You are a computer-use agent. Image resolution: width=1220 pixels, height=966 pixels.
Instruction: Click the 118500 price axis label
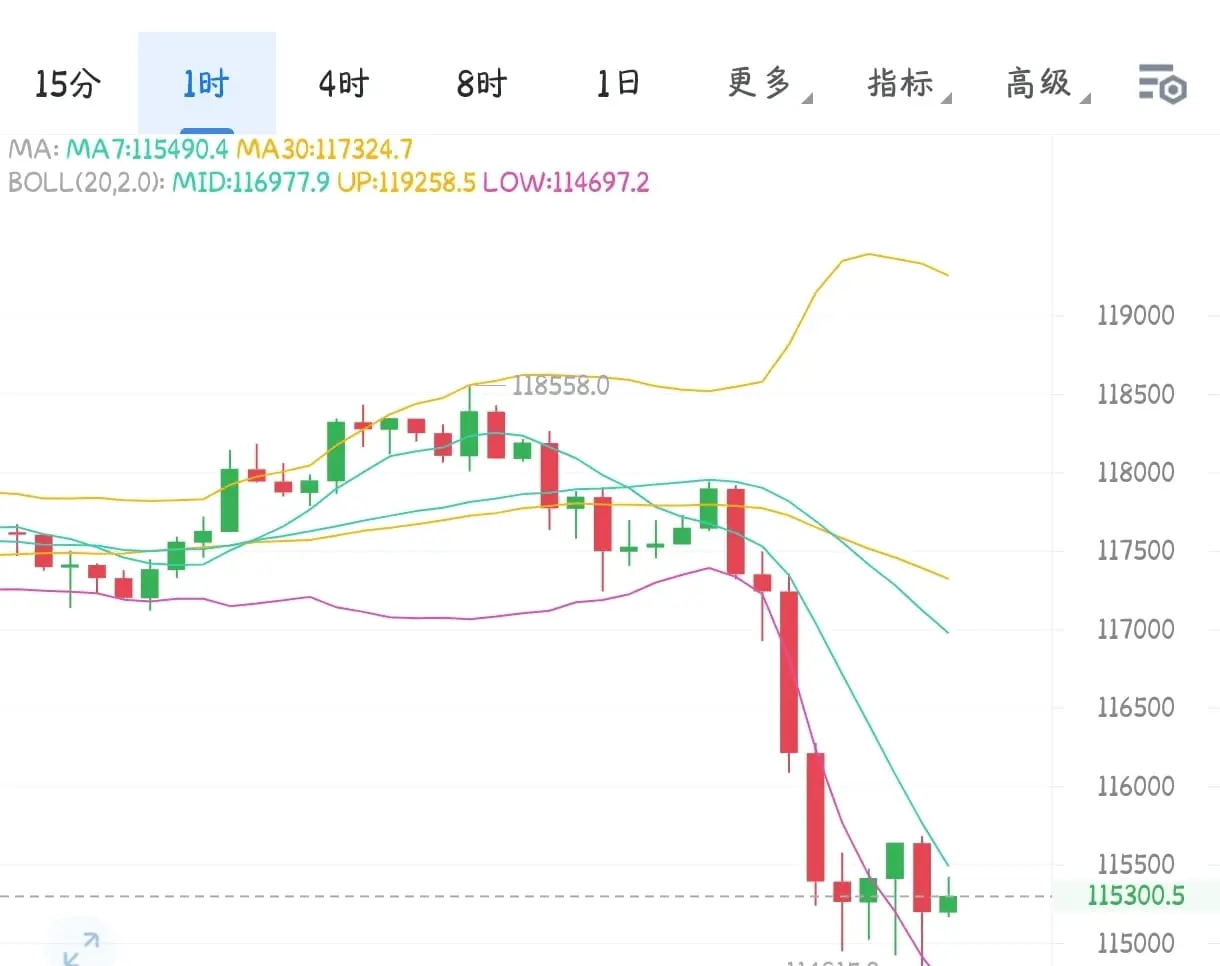tap(1135, 394)
